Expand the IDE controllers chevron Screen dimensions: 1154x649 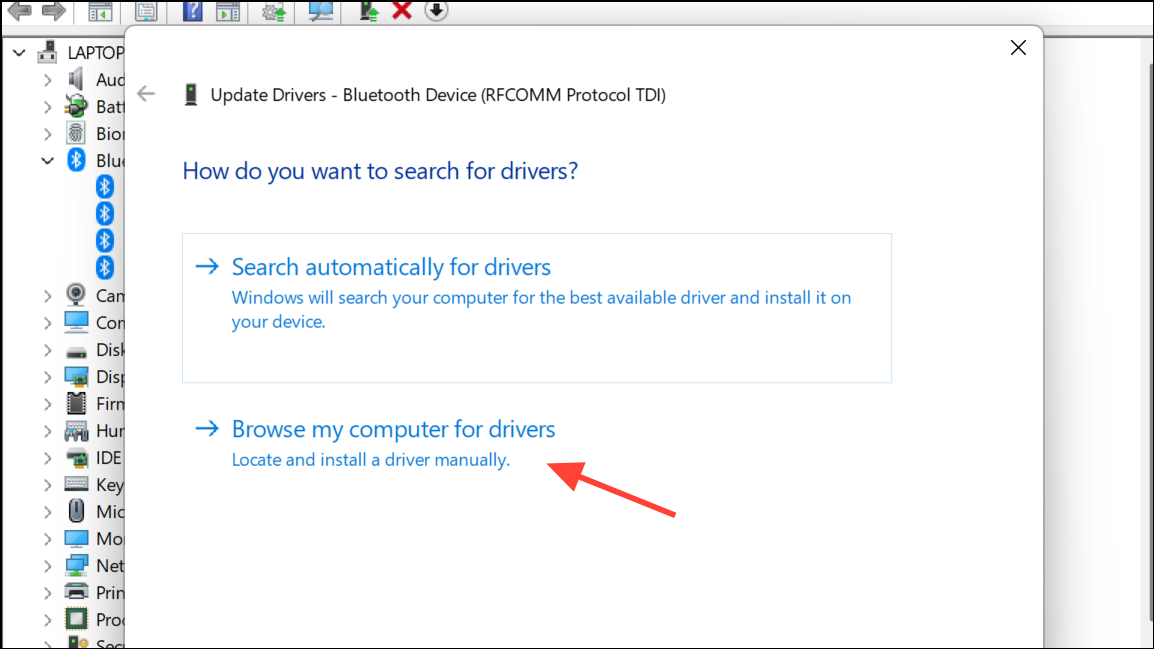[x=47, y=458]
